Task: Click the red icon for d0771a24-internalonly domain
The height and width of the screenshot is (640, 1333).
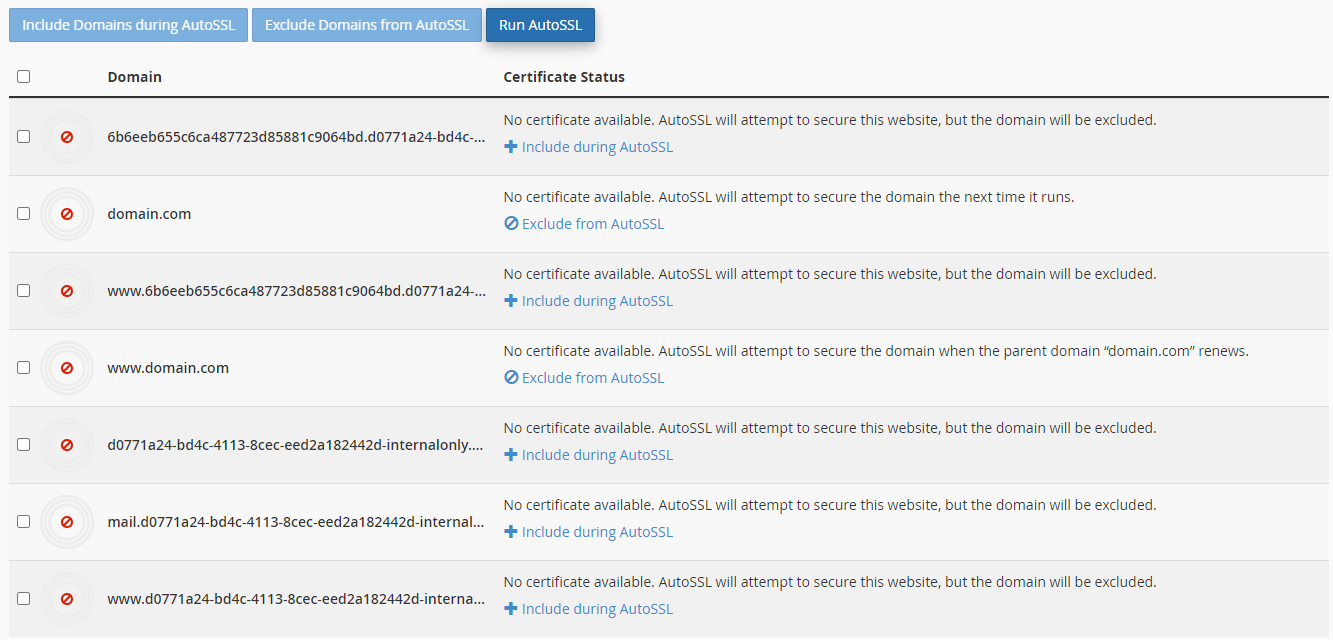Action: pos(67,444)
